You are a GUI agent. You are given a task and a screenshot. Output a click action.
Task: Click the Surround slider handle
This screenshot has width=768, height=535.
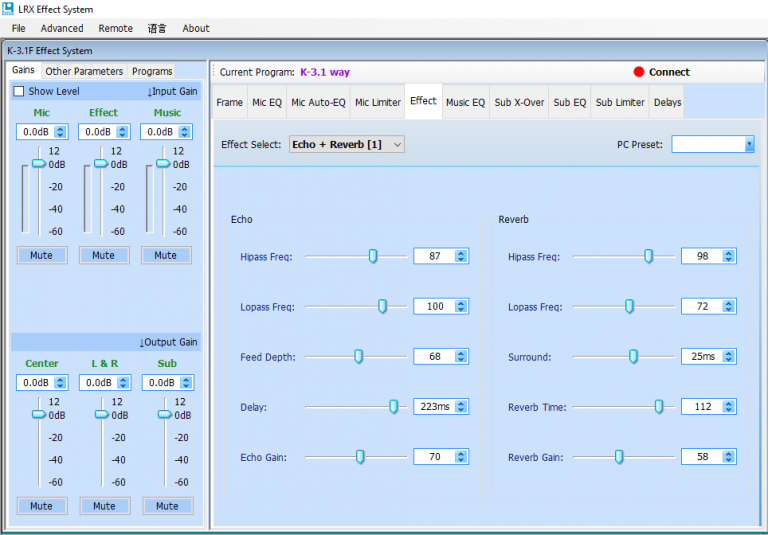[633, 356]
